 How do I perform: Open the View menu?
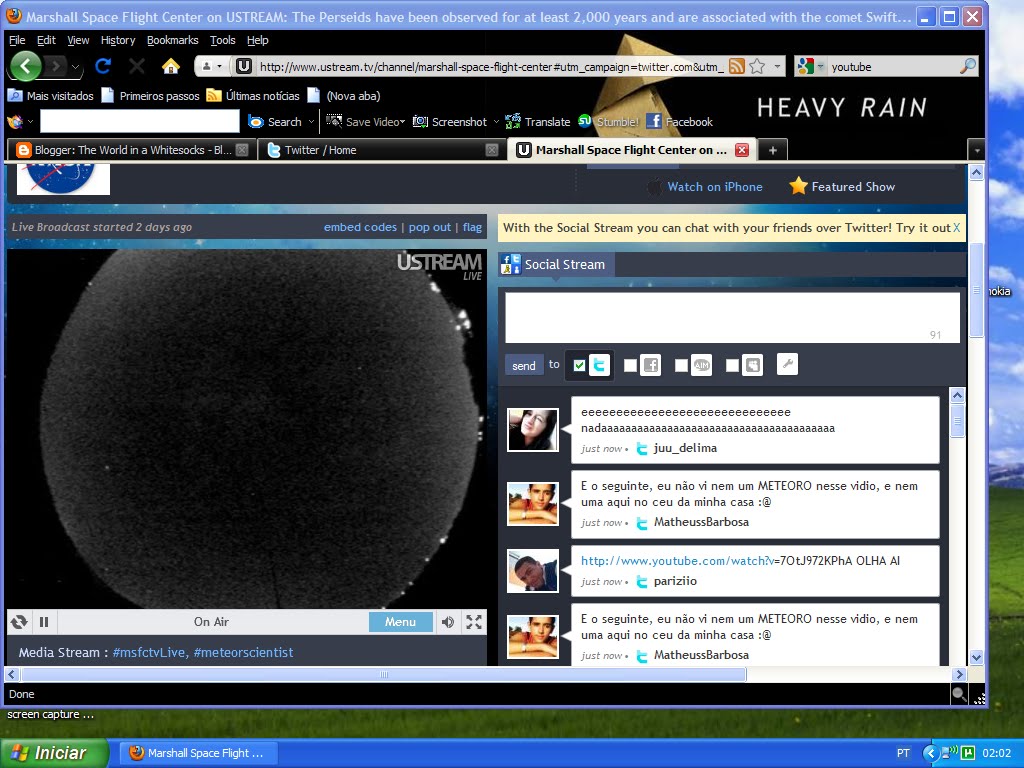78,40
